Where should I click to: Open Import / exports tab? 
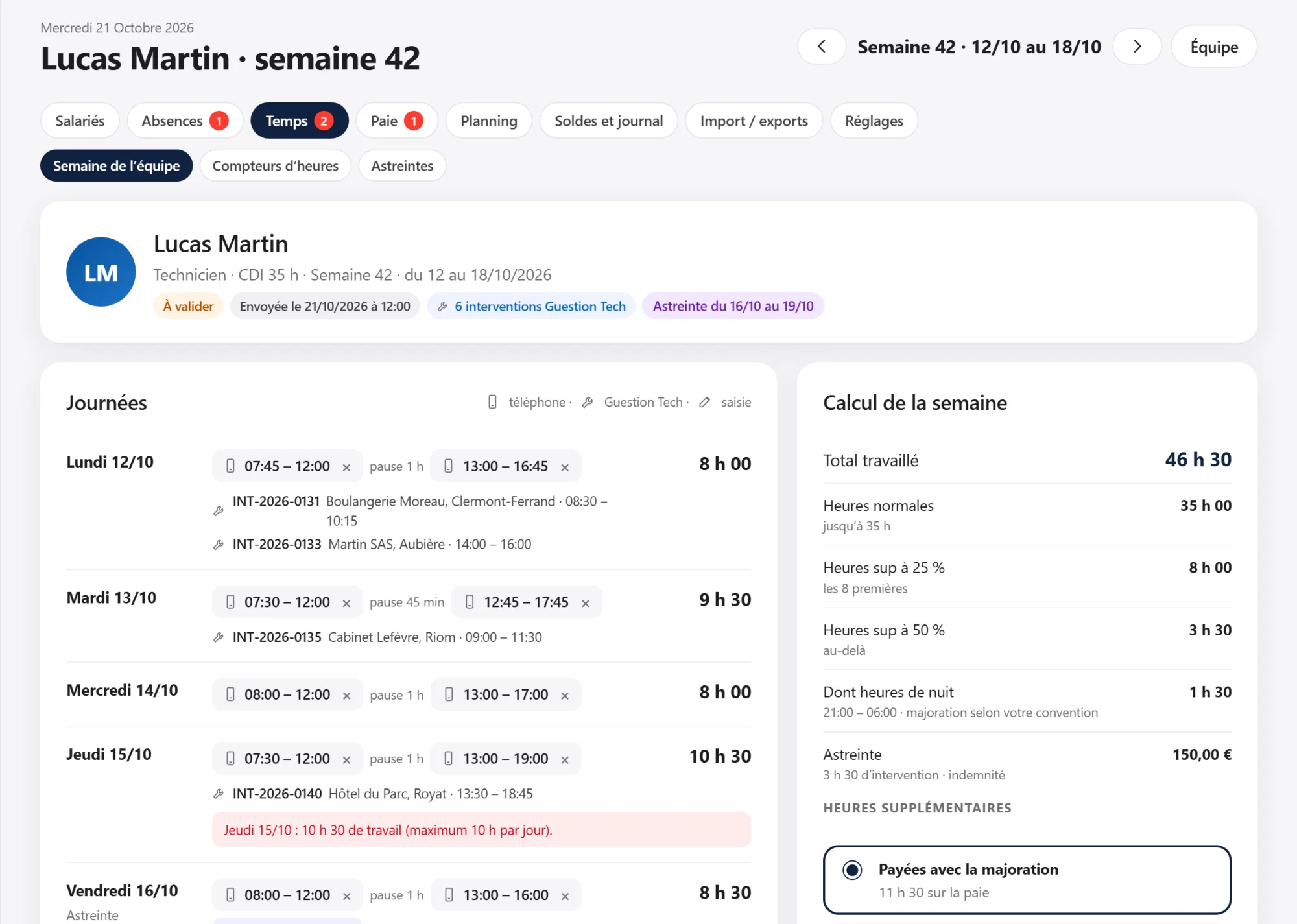(x=754, y=121)
